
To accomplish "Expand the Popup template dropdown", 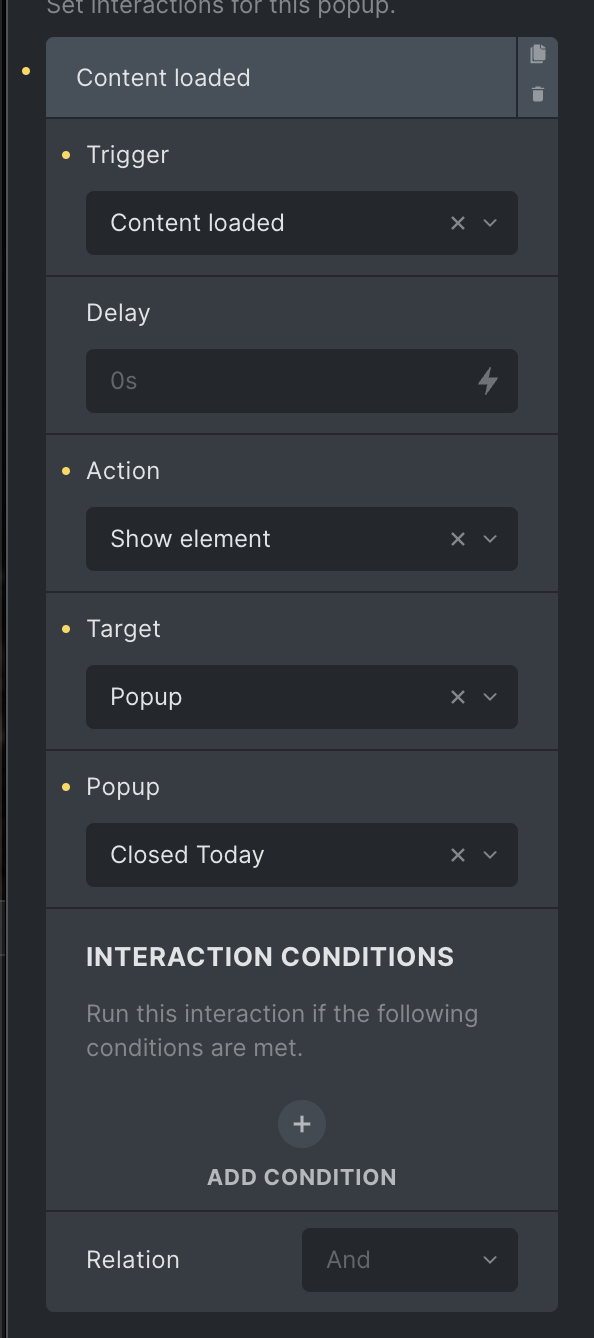I will click(490, 855).
